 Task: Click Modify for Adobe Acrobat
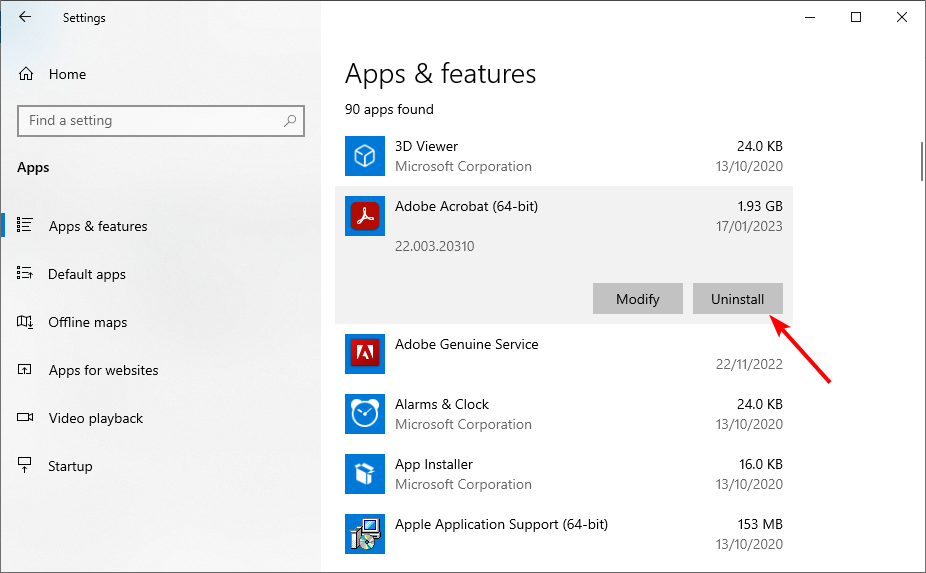pos(638,299)
